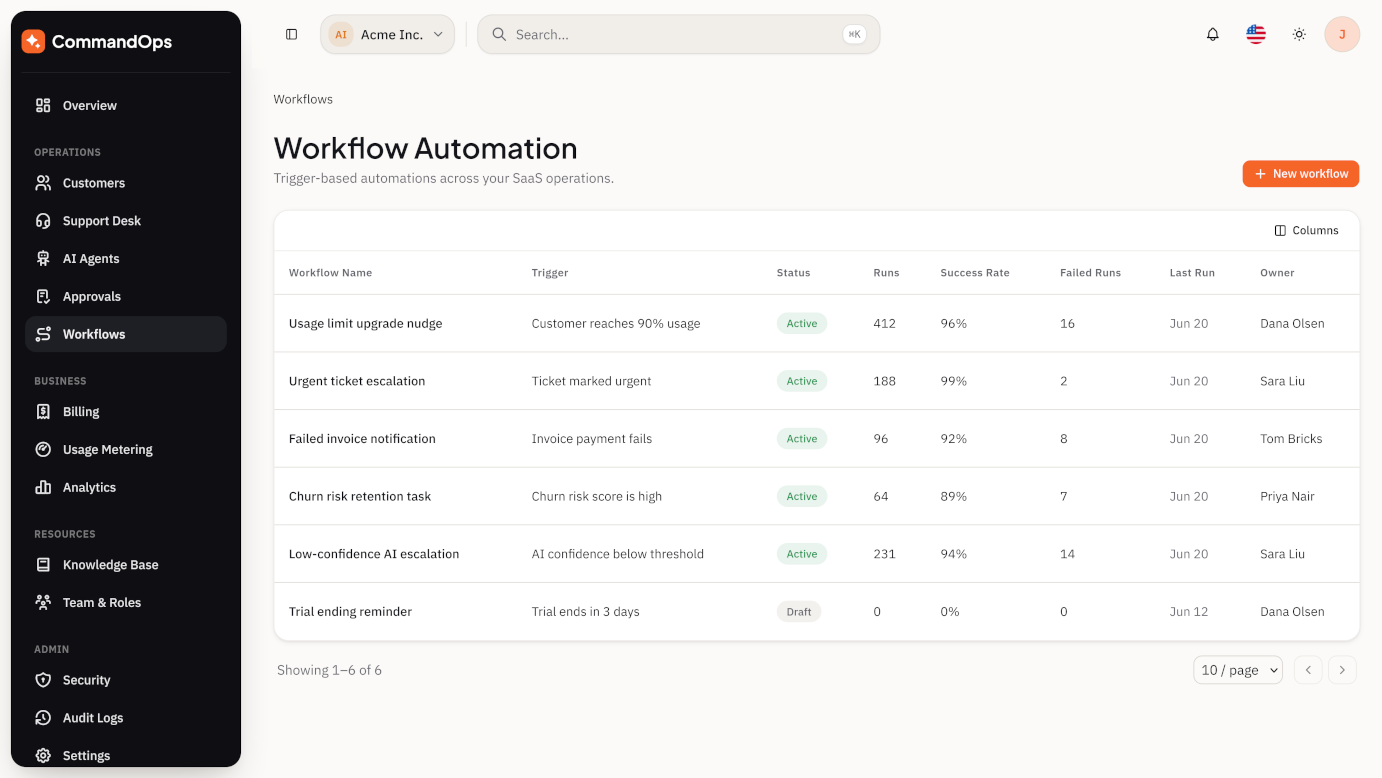Click Active badge in Urgent ticket row

[x=802, y=381]
